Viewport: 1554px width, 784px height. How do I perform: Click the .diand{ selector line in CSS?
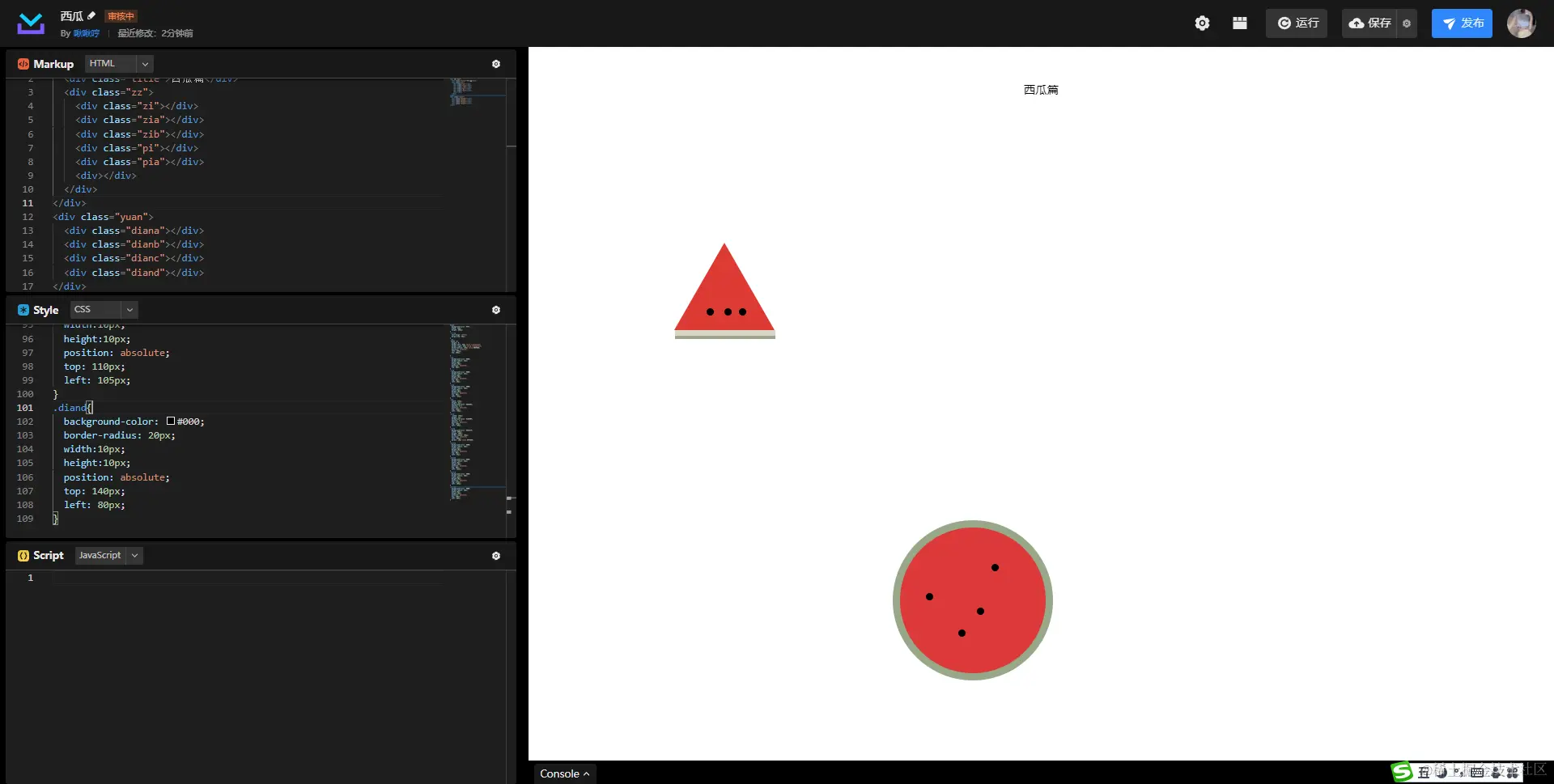pos(73,408)
